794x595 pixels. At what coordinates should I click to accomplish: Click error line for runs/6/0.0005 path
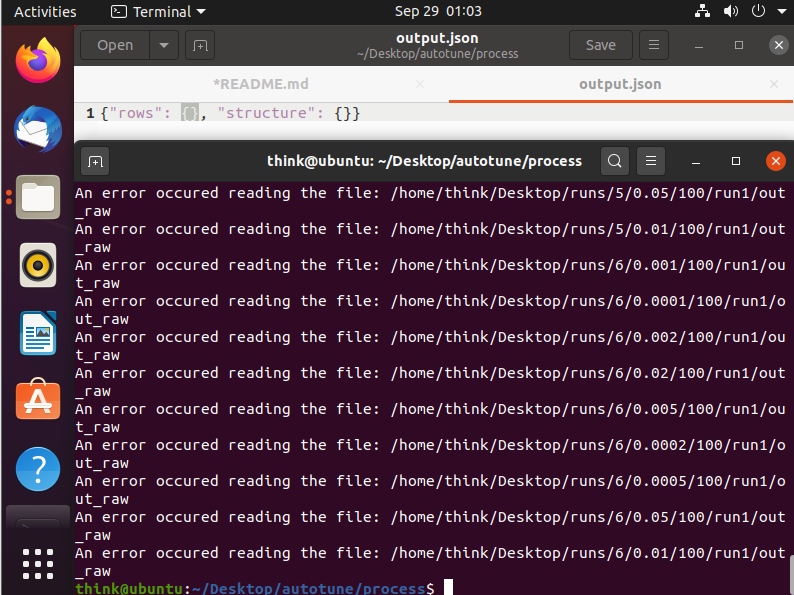[x=430, y=490]
